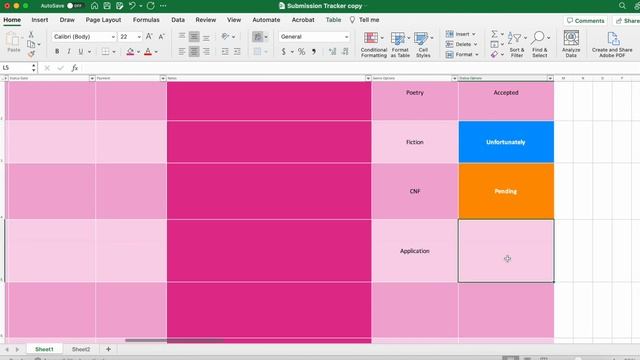
Task: Select the Sheet2 tab
Action: pyautogui.click(x=81, y=349)
